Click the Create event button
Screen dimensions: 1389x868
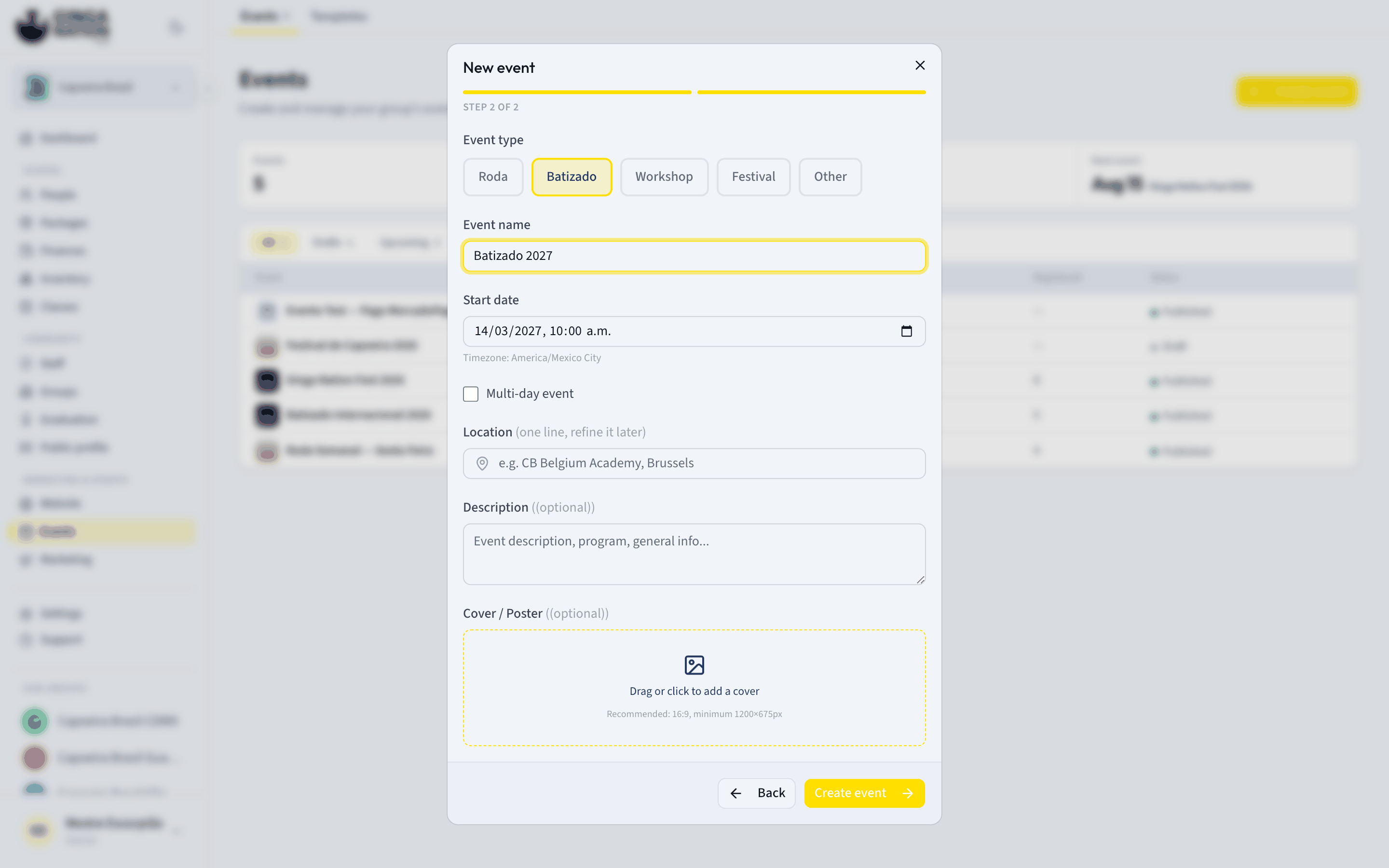coord(864,793)
